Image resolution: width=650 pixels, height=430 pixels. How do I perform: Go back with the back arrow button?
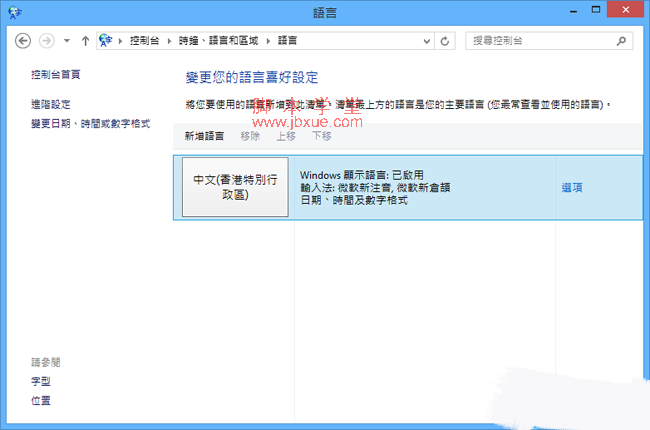click(x=23, y=41)
